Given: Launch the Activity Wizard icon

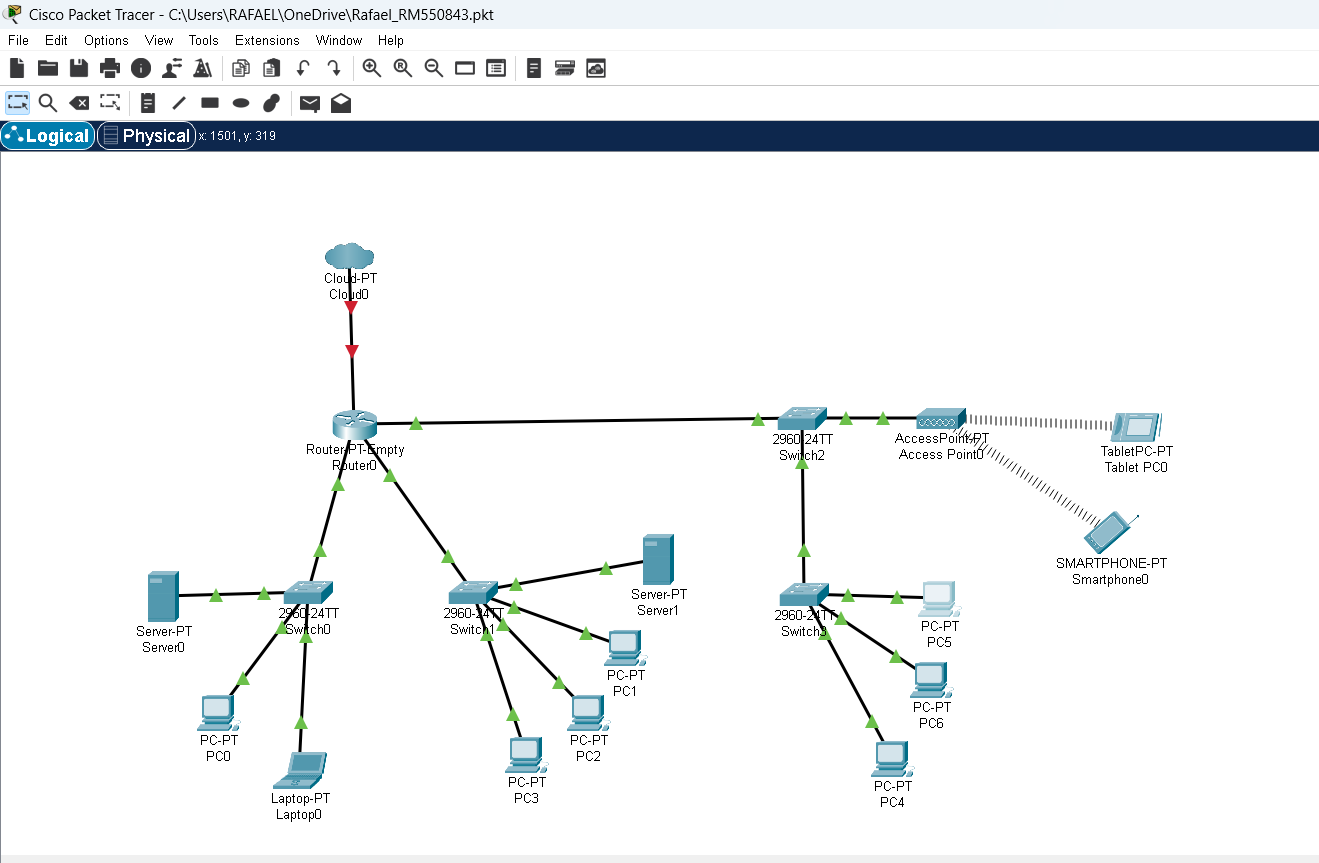Looking at the screenshot, I should coord(202,68).
